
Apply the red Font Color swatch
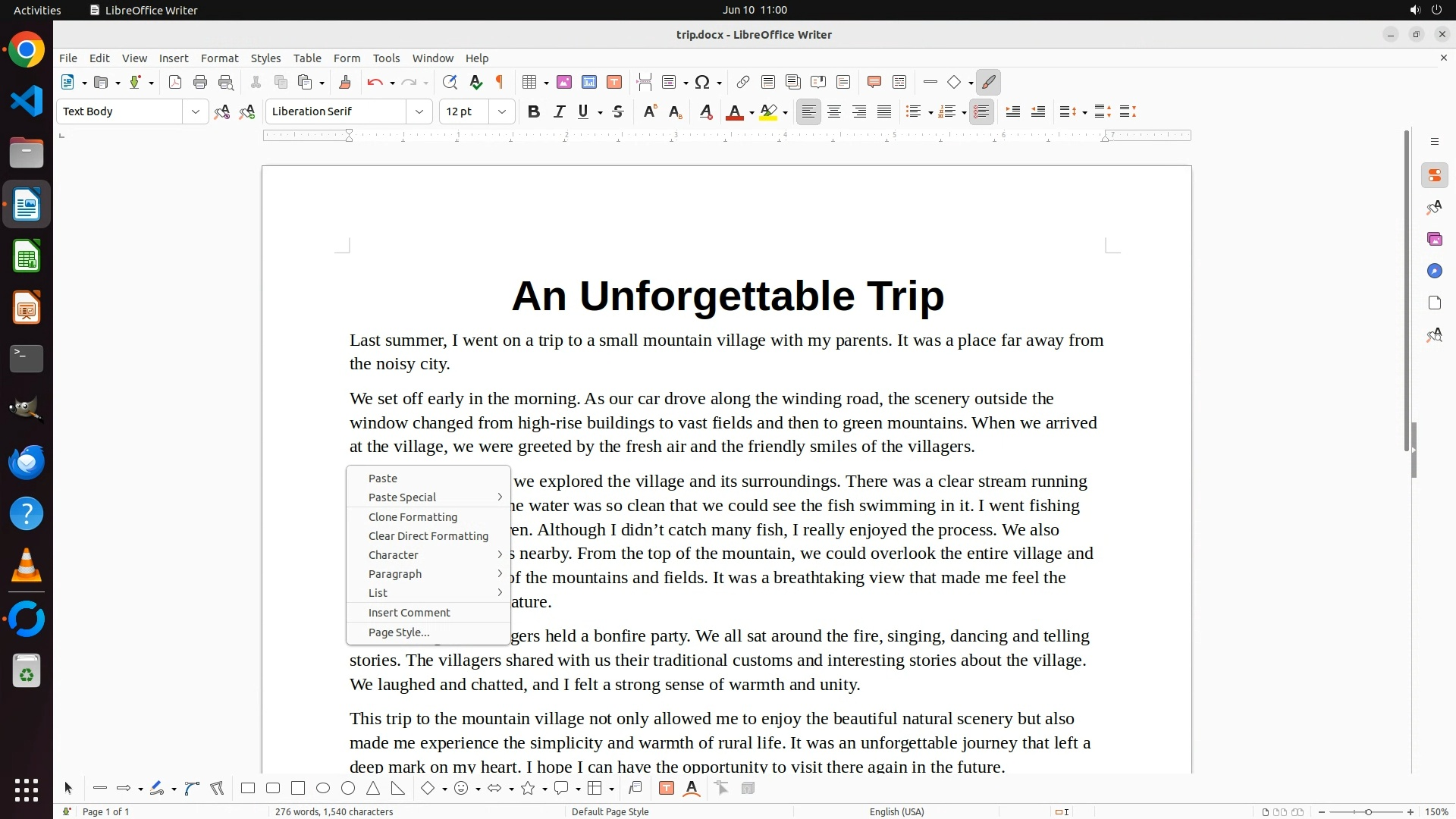(733, 112)
